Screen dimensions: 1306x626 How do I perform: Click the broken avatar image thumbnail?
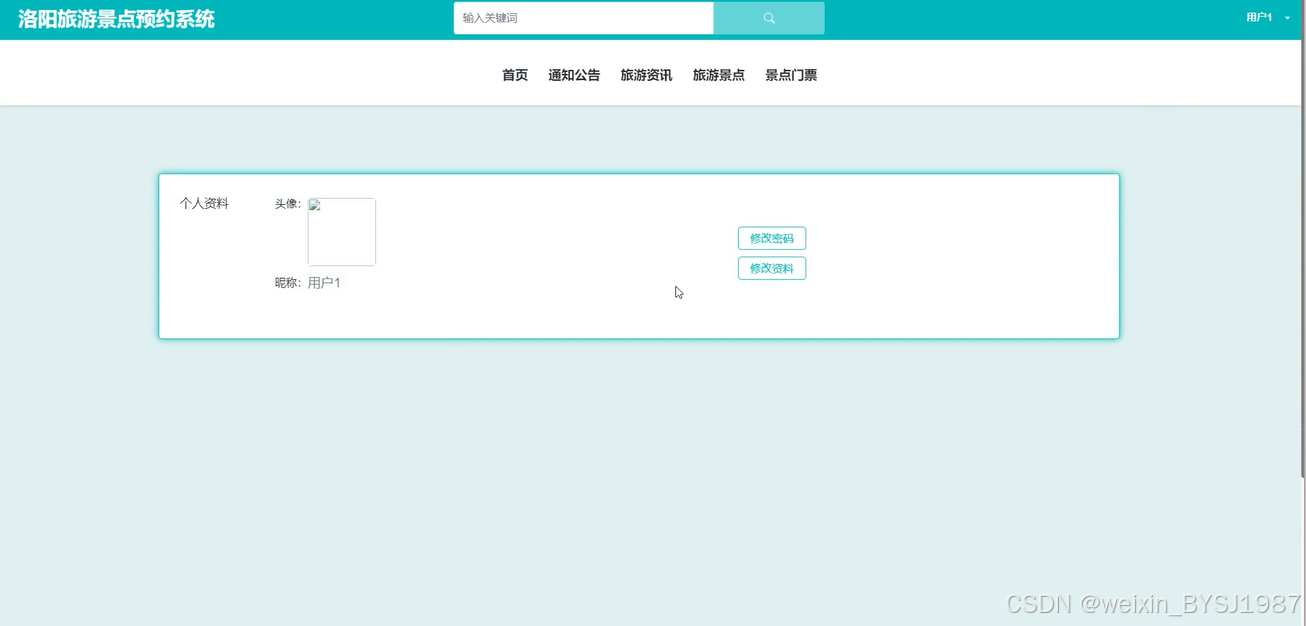pos(342,232)
